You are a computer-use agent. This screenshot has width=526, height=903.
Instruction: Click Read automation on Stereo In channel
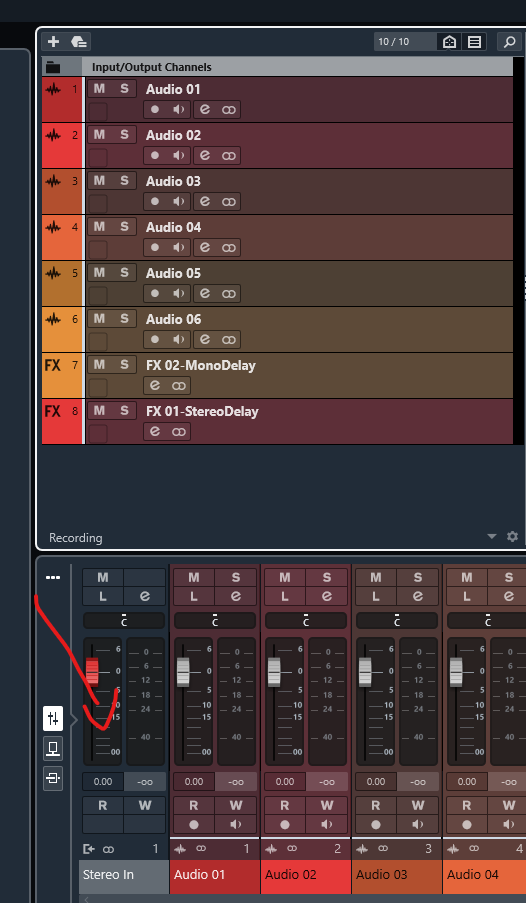tap(103, 806)
